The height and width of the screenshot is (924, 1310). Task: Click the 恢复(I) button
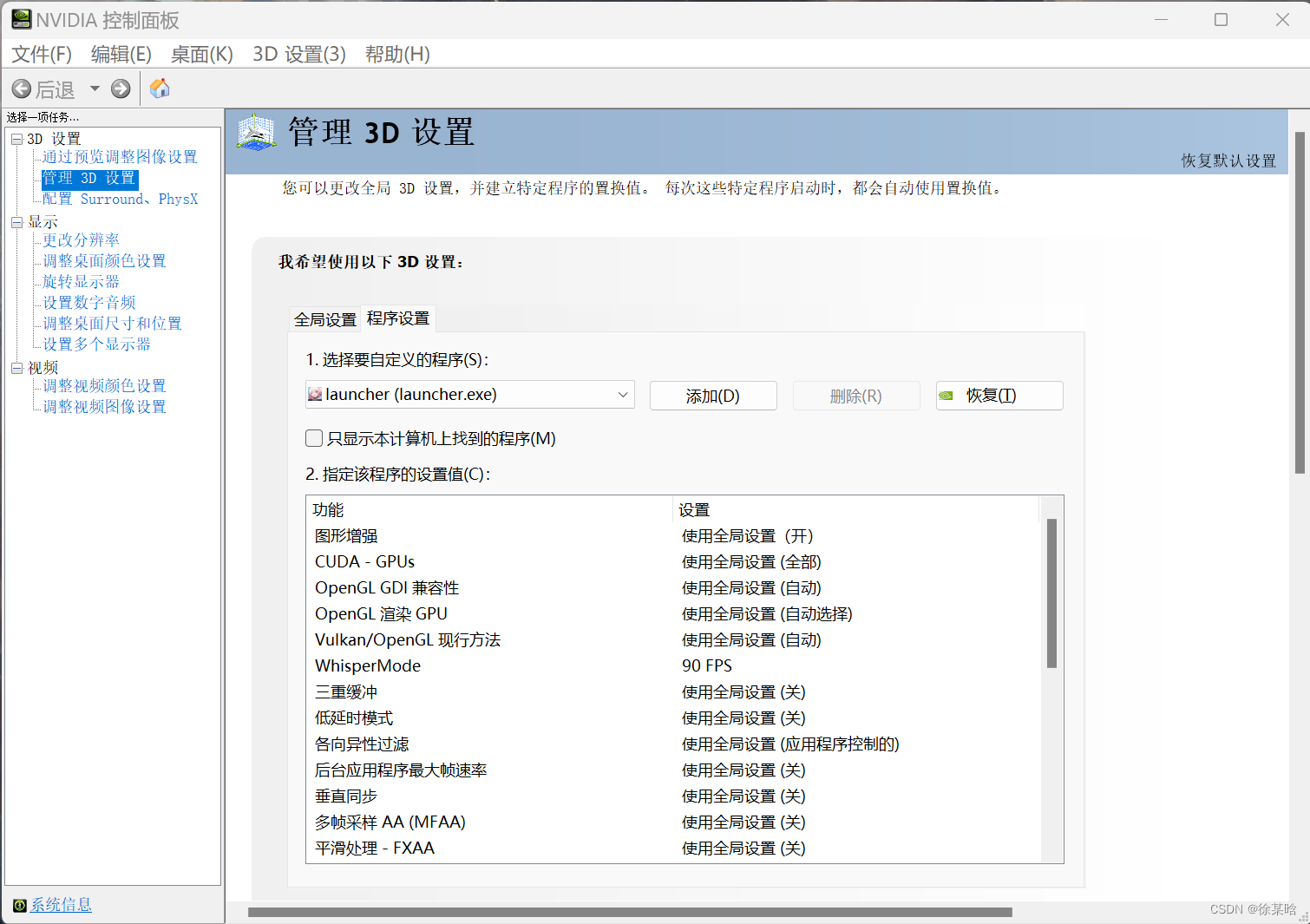tap(999, 396)
